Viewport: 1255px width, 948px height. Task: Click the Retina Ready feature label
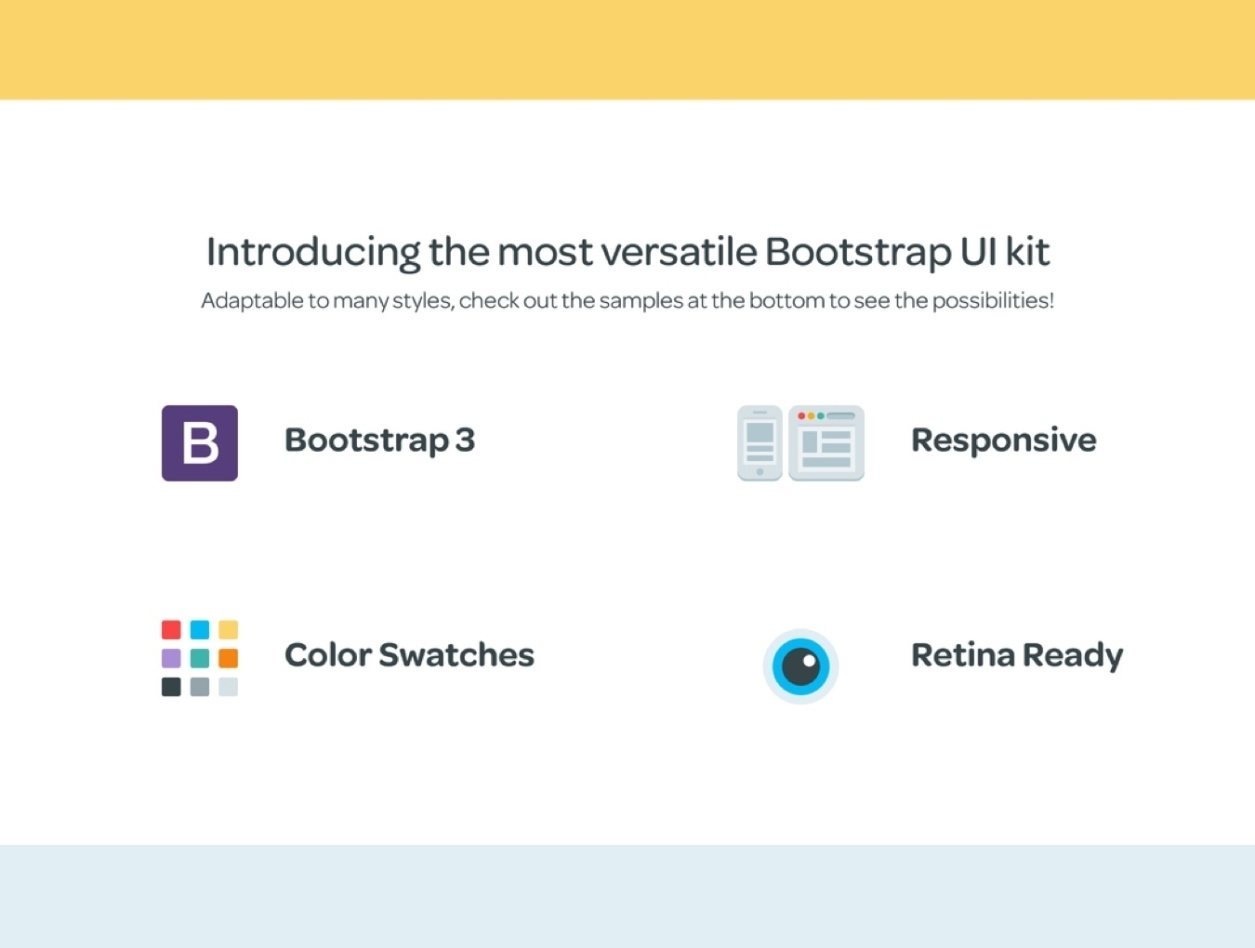(1017, 655)
